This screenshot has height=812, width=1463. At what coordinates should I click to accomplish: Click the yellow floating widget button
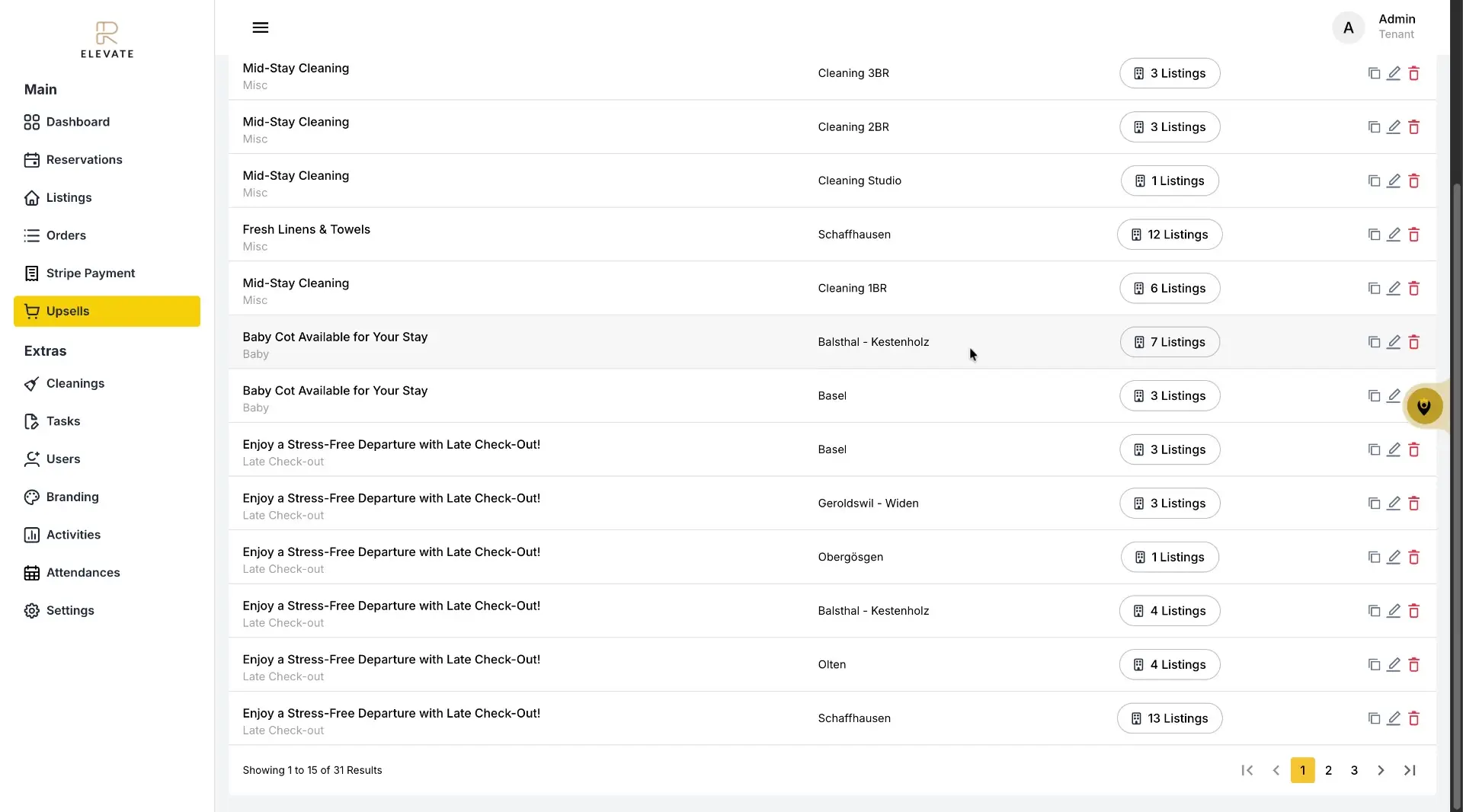pos(1424,406)
